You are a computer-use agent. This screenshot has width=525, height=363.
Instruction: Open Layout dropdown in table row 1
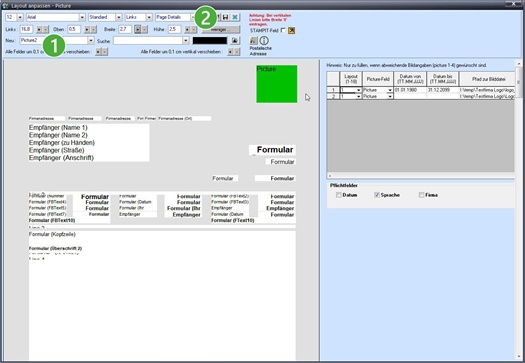pyautogui.click(x=359, y=90)
